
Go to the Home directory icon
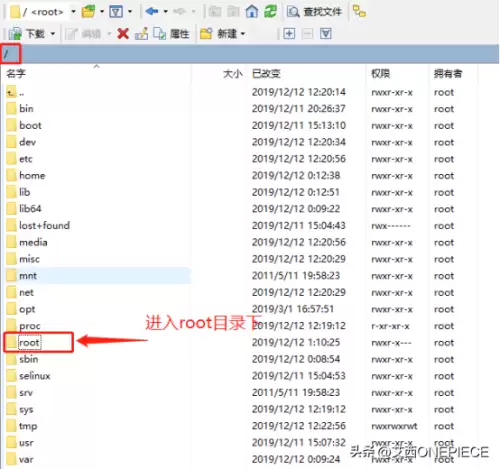(252, 12)
